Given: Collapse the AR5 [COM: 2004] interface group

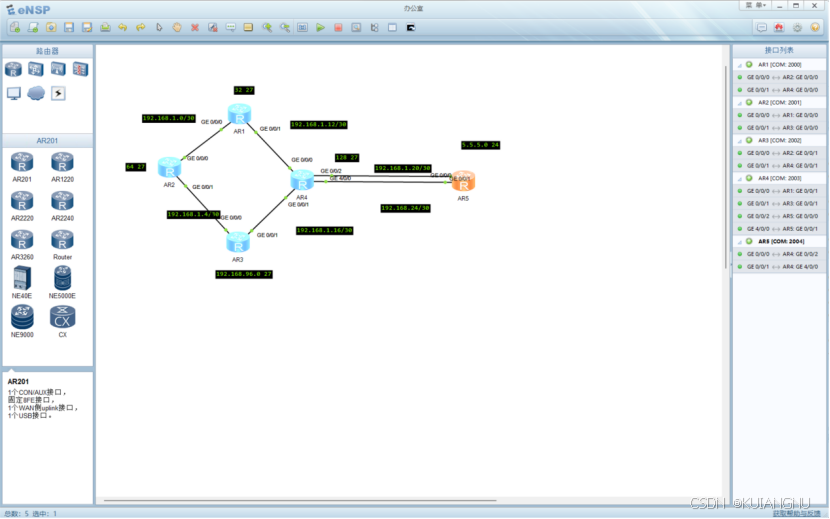Looking at the screenshot, I should click(739, 242).
